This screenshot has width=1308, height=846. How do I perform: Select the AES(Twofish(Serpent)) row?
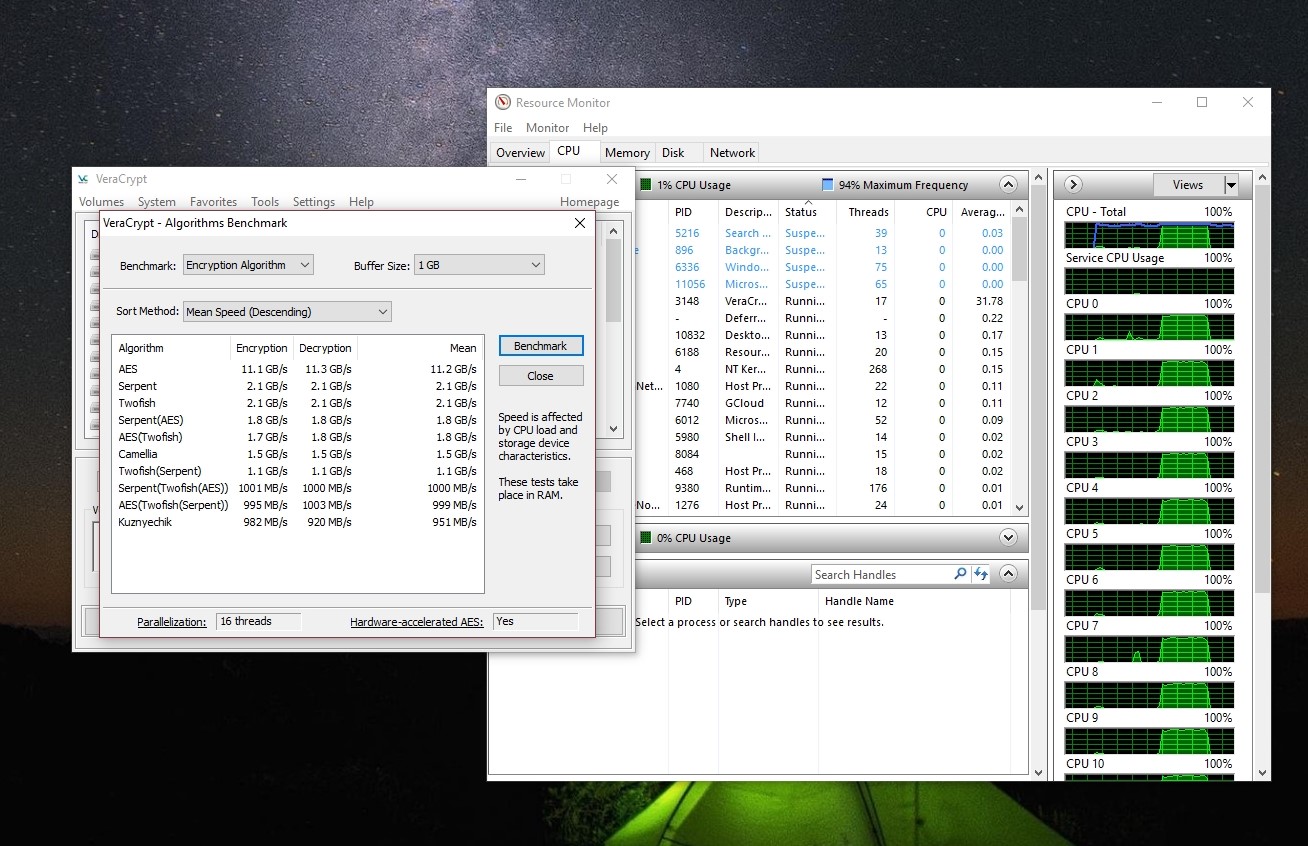(x=298, y=505)
